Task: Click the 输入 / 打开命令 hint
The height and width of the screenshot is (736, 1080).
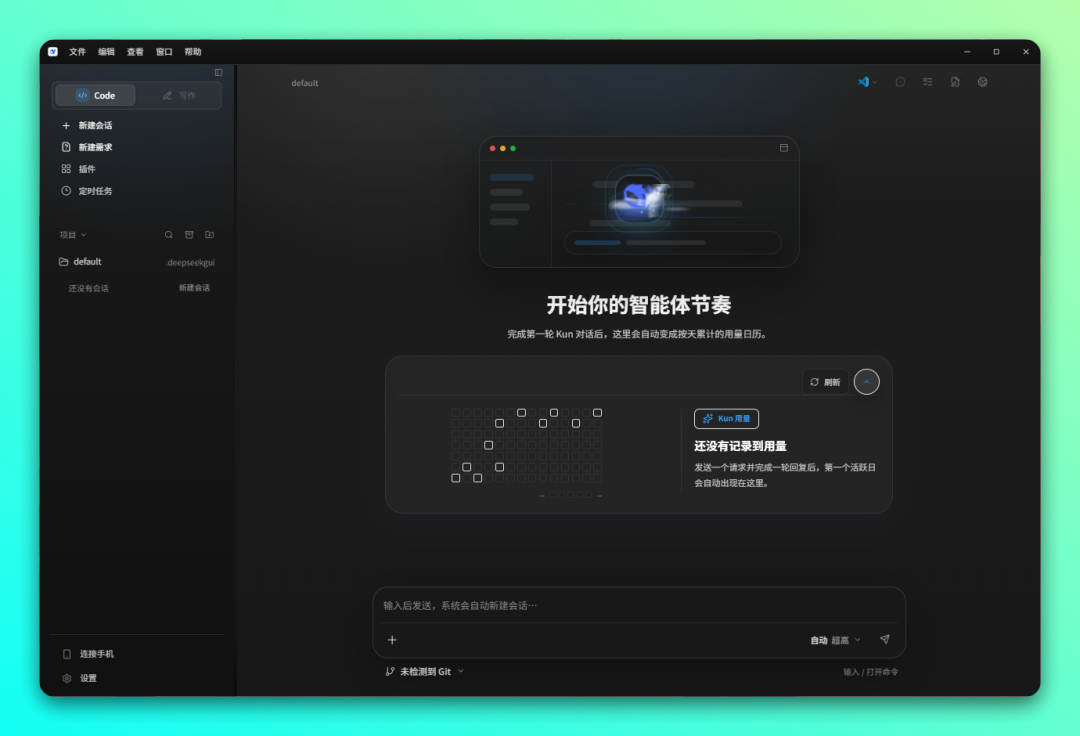Action: [x=871, y=672]
